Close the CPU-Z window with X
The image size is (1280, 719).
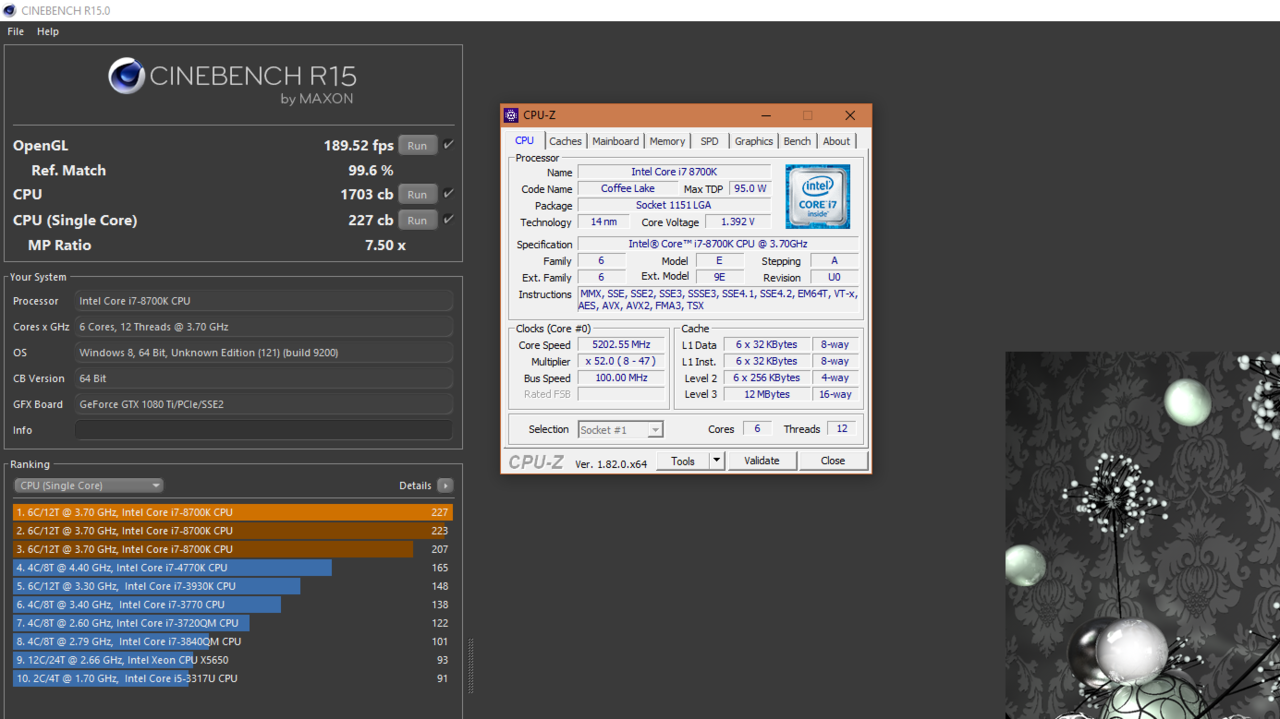pyautogui.click(x=850, y=115)
